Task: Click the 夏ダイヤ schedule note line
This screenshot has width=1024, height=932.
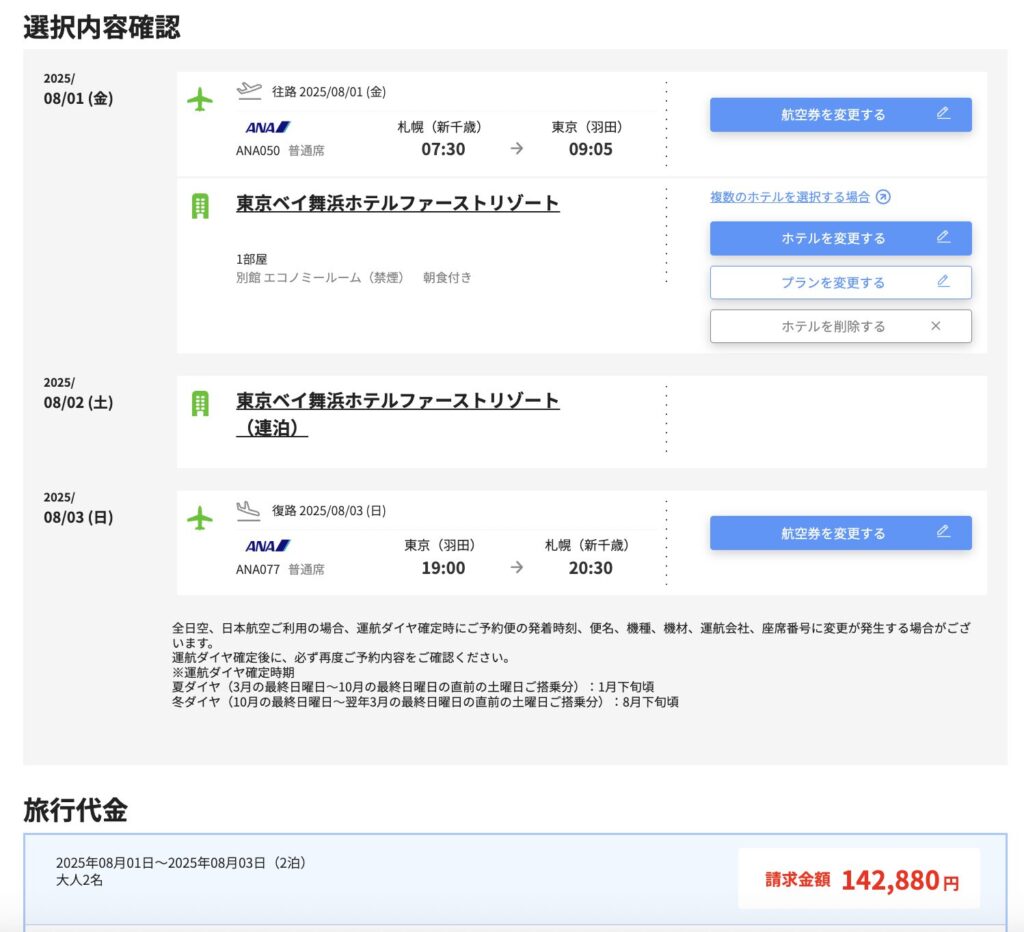Action: click(413, 687)
